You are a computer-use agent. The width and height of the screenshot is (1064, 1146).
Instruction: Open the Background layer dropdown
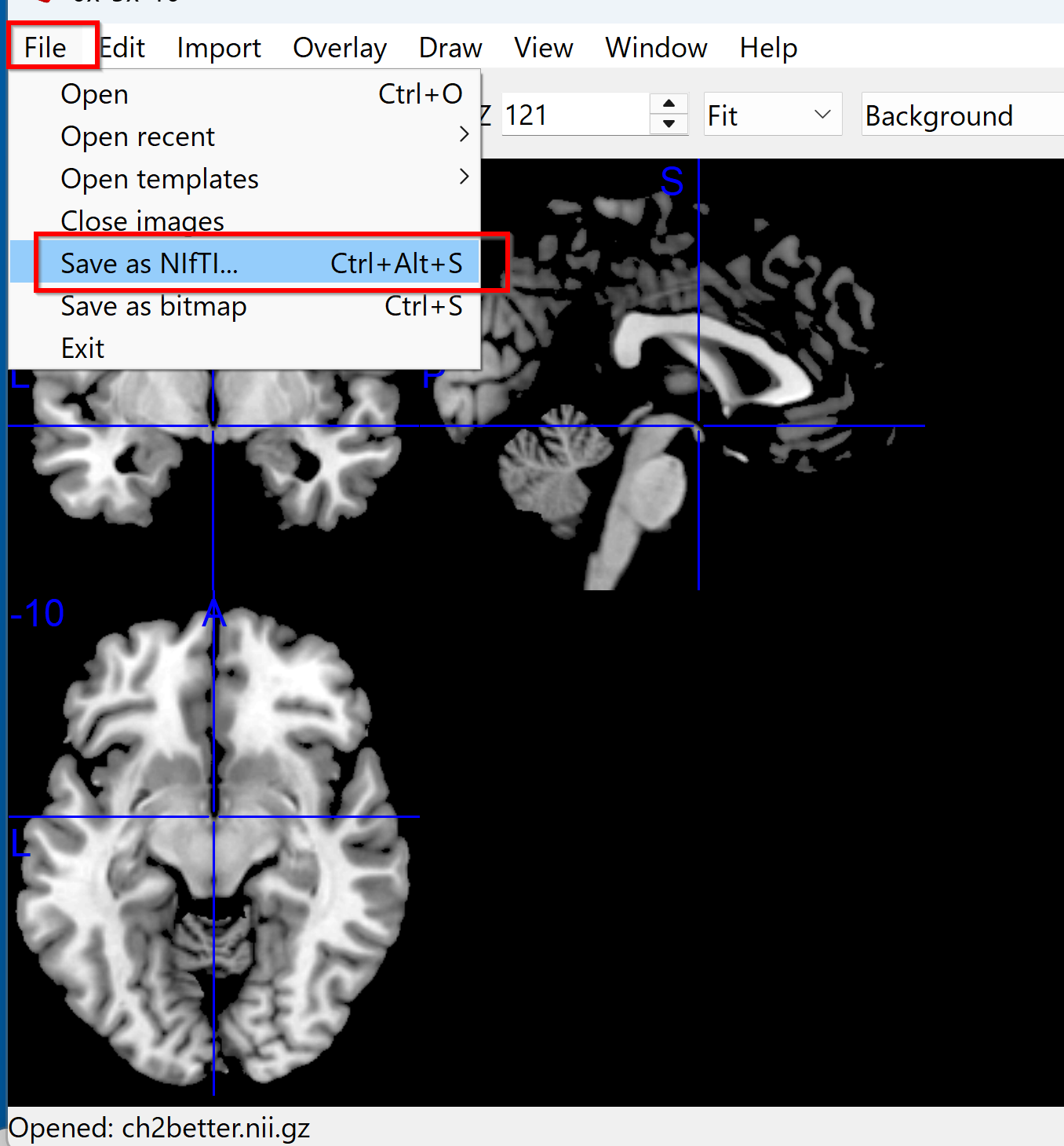(x=961, y=115)
